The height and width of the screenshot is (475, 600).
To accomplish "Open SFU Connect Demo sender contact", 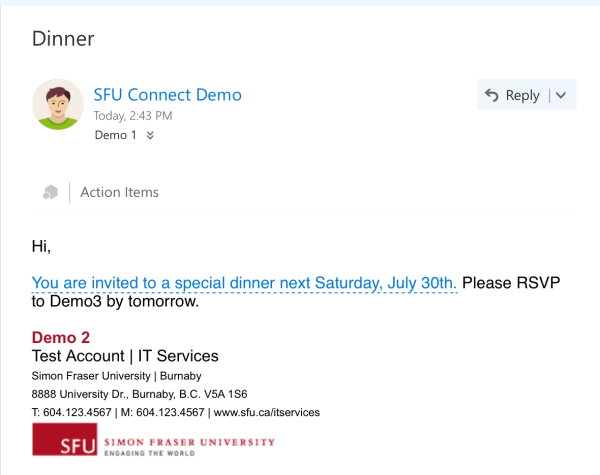I will 168,95.
